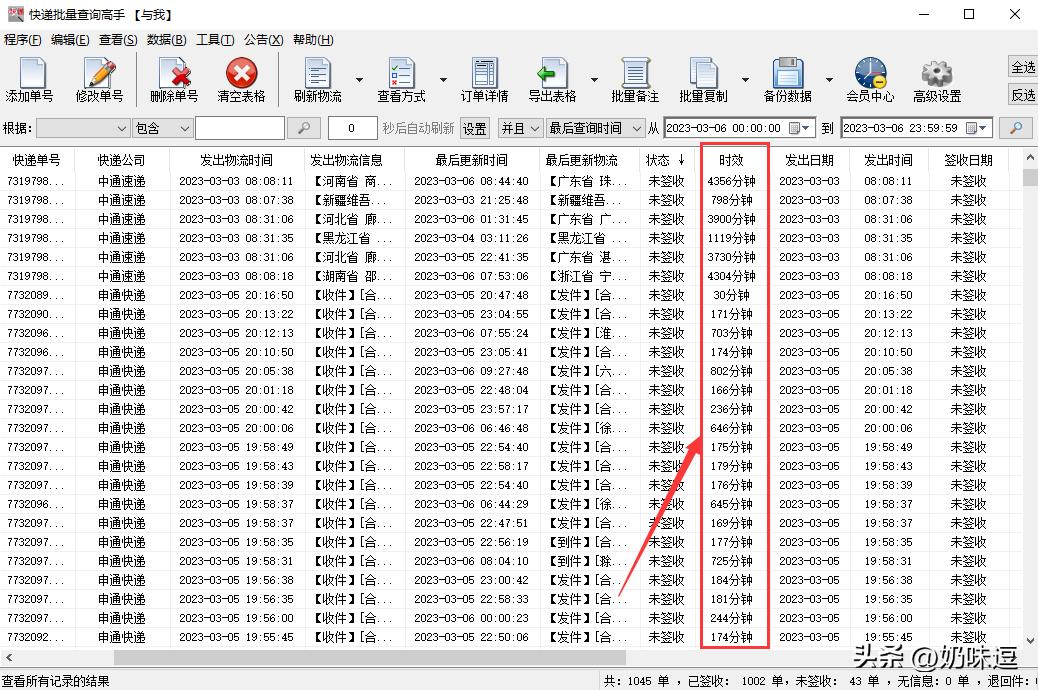Viewport: 1038px width, 690px height.
Task: Click the 2023-03-06 09:27:48 update time cell
Action: [x=471, y=371]
